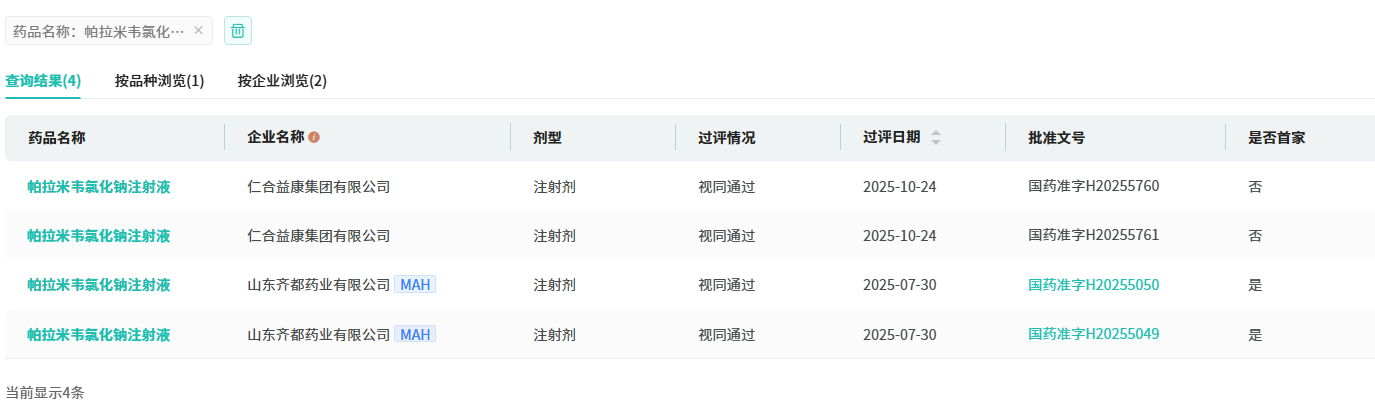The width and height of the screenshot is (1375, 420).
Task: Click MAH badge in the fourth row
Action: [x=414, y=335]
